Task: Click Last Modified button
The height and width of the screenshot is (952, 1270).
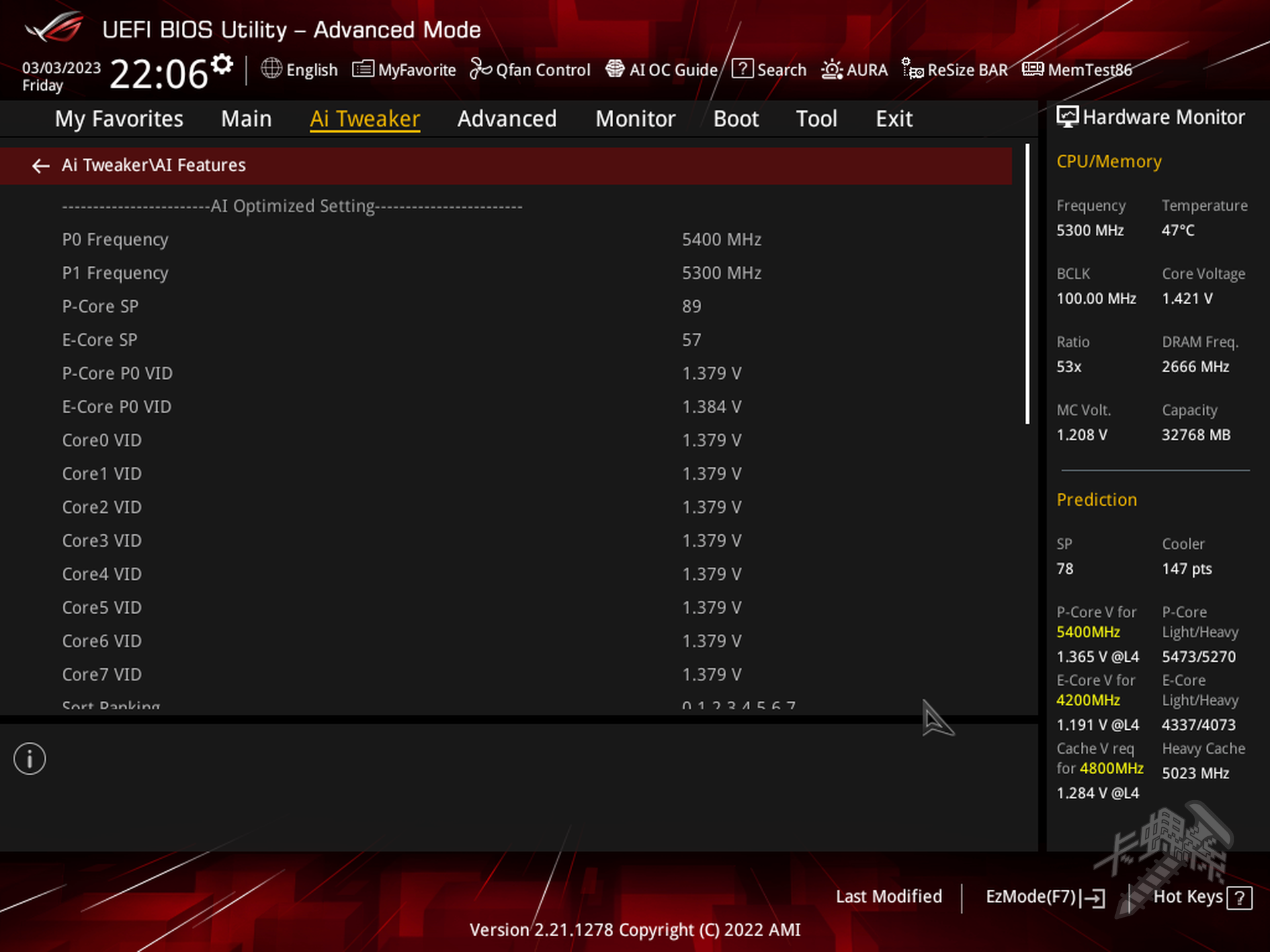Action: click(888, 896)
